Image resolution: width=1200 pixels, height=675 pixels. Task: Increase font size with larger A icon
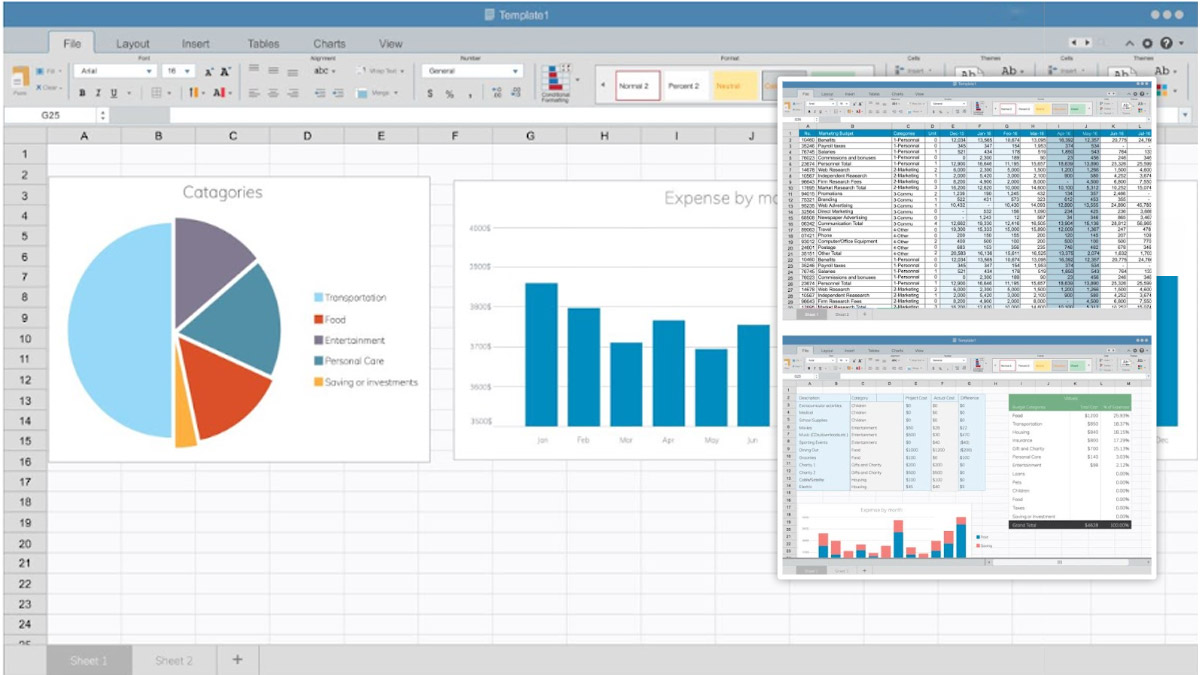click(226, 72)
